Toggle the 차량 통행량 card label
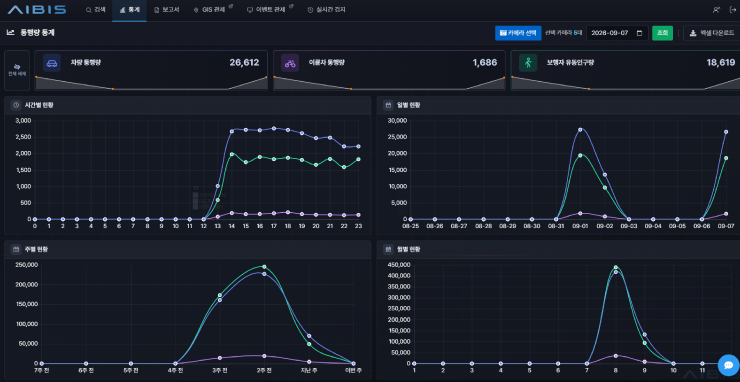740x382 pixels. 85,63
